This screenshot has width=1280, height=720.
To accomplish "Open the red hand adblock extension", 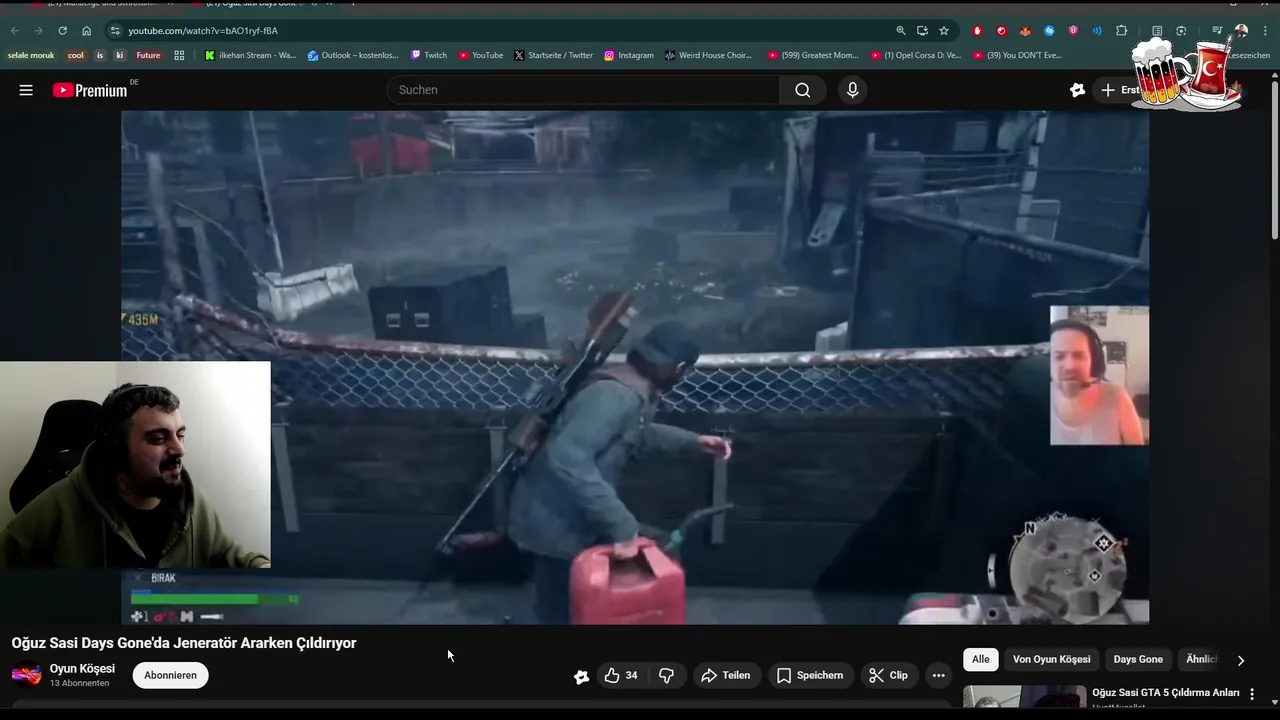I will tap(977, 31).
